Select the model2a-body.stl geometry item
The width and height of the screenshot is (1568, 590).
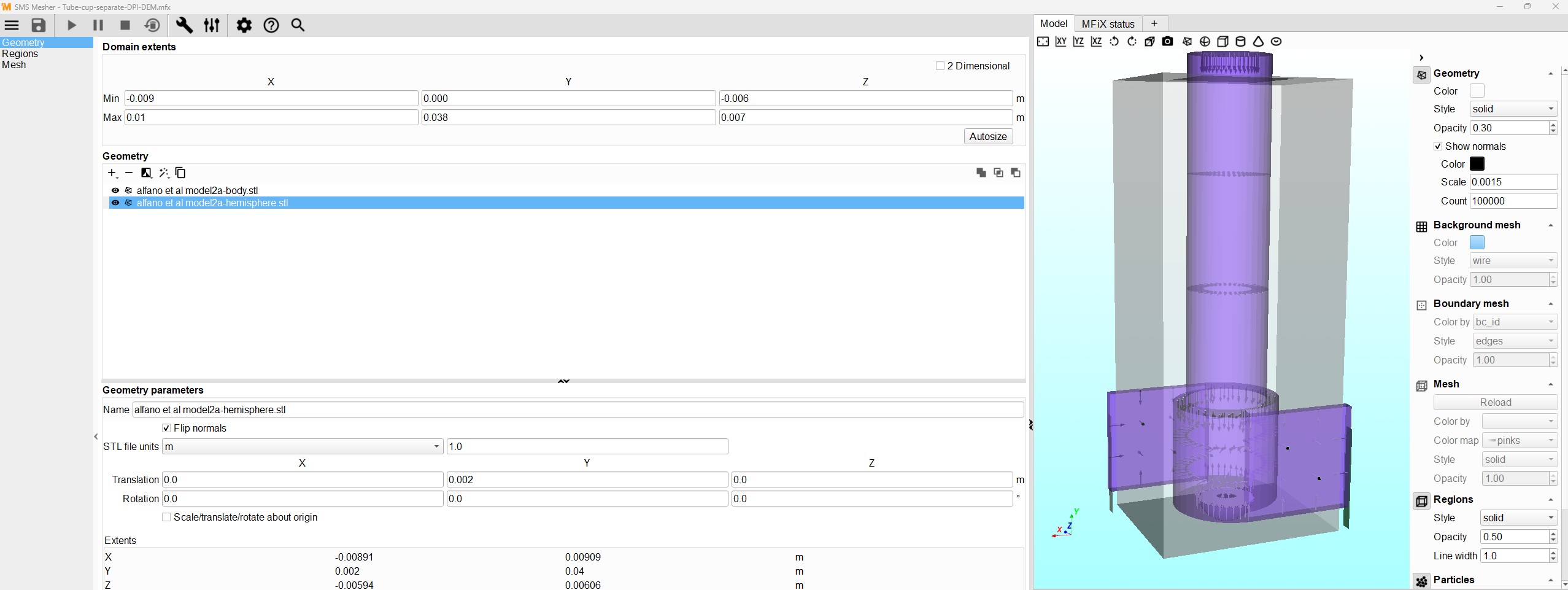(197, 190)
